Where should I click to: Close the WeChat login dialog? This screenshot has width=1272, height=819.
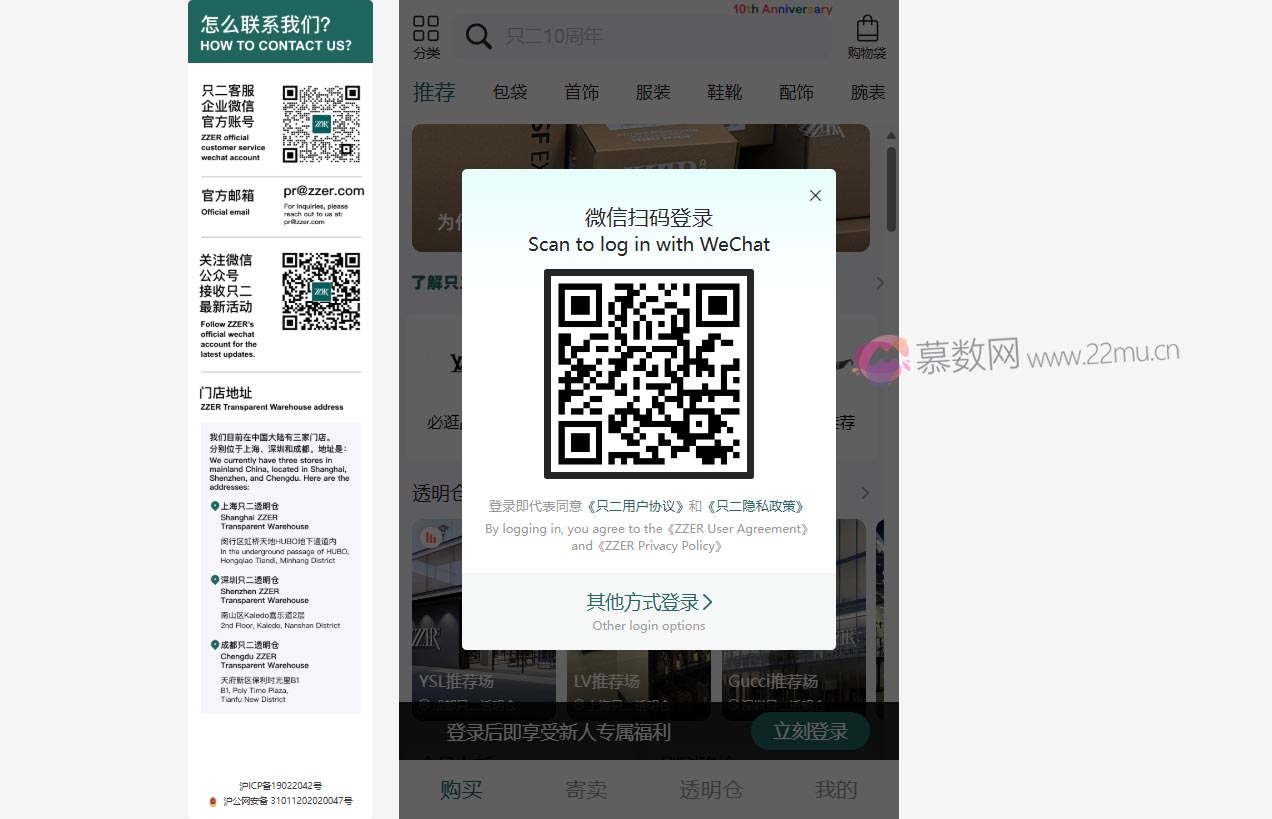point(815,196)
